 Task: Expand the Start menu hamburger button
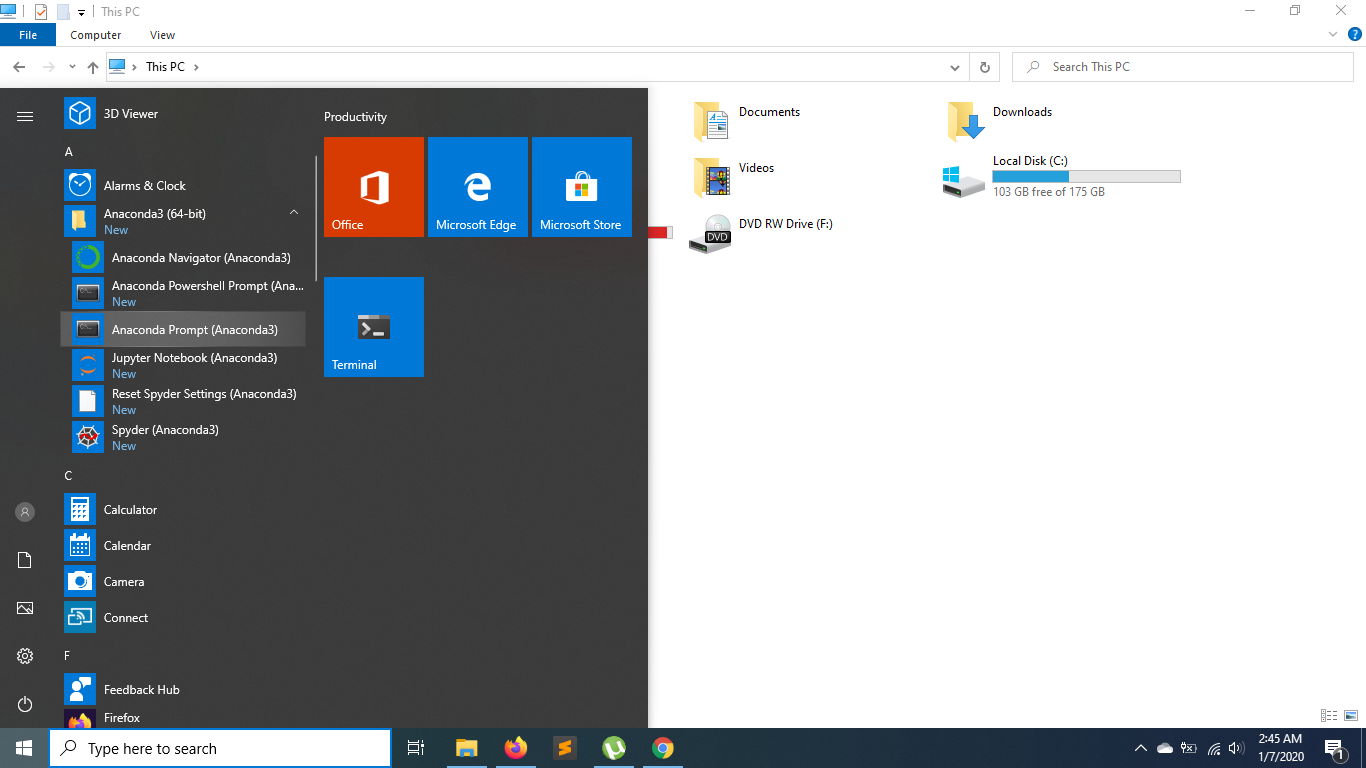(25, 116)
